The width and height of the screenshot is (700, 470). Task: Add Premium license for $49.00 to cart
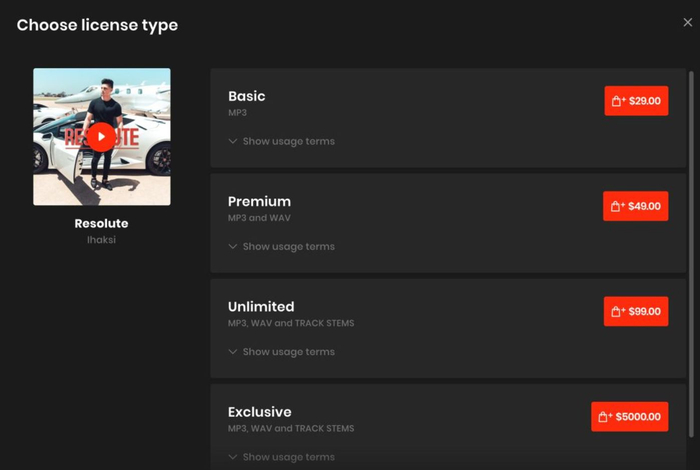coord(636,206)
